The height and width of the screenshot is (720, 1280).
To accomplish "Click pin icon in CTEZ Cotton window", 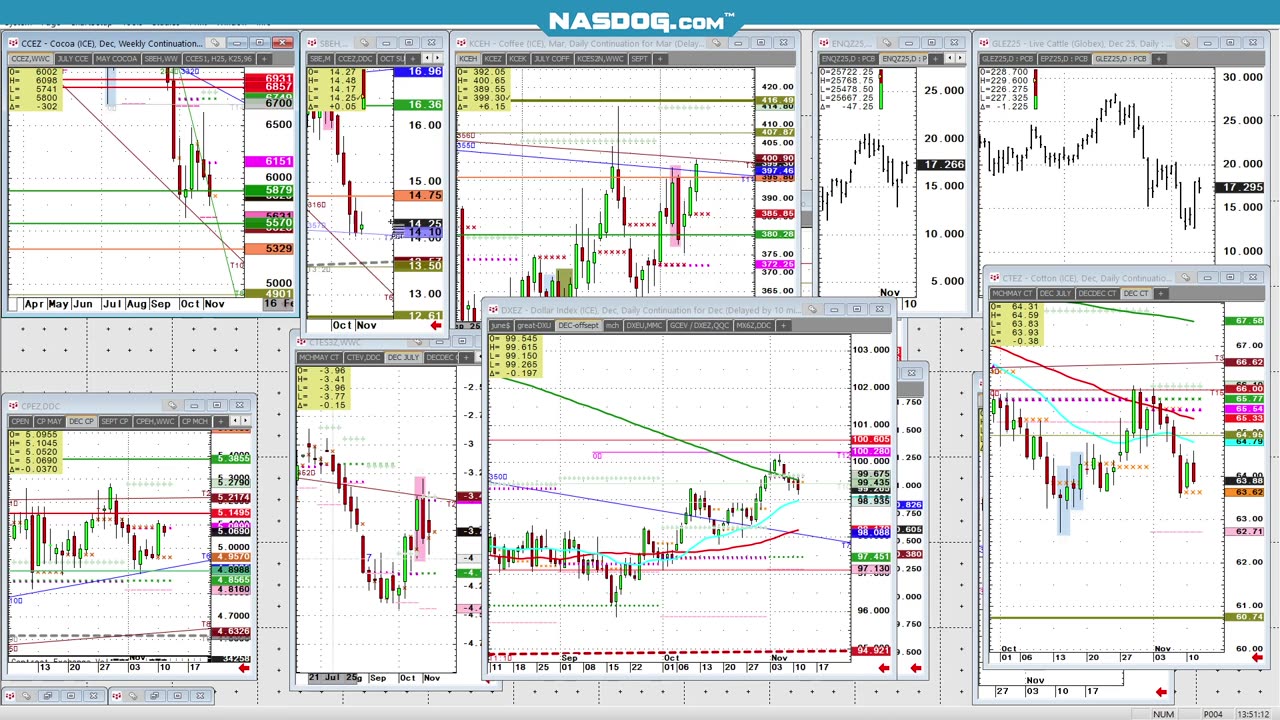I will coord(1186,277).
